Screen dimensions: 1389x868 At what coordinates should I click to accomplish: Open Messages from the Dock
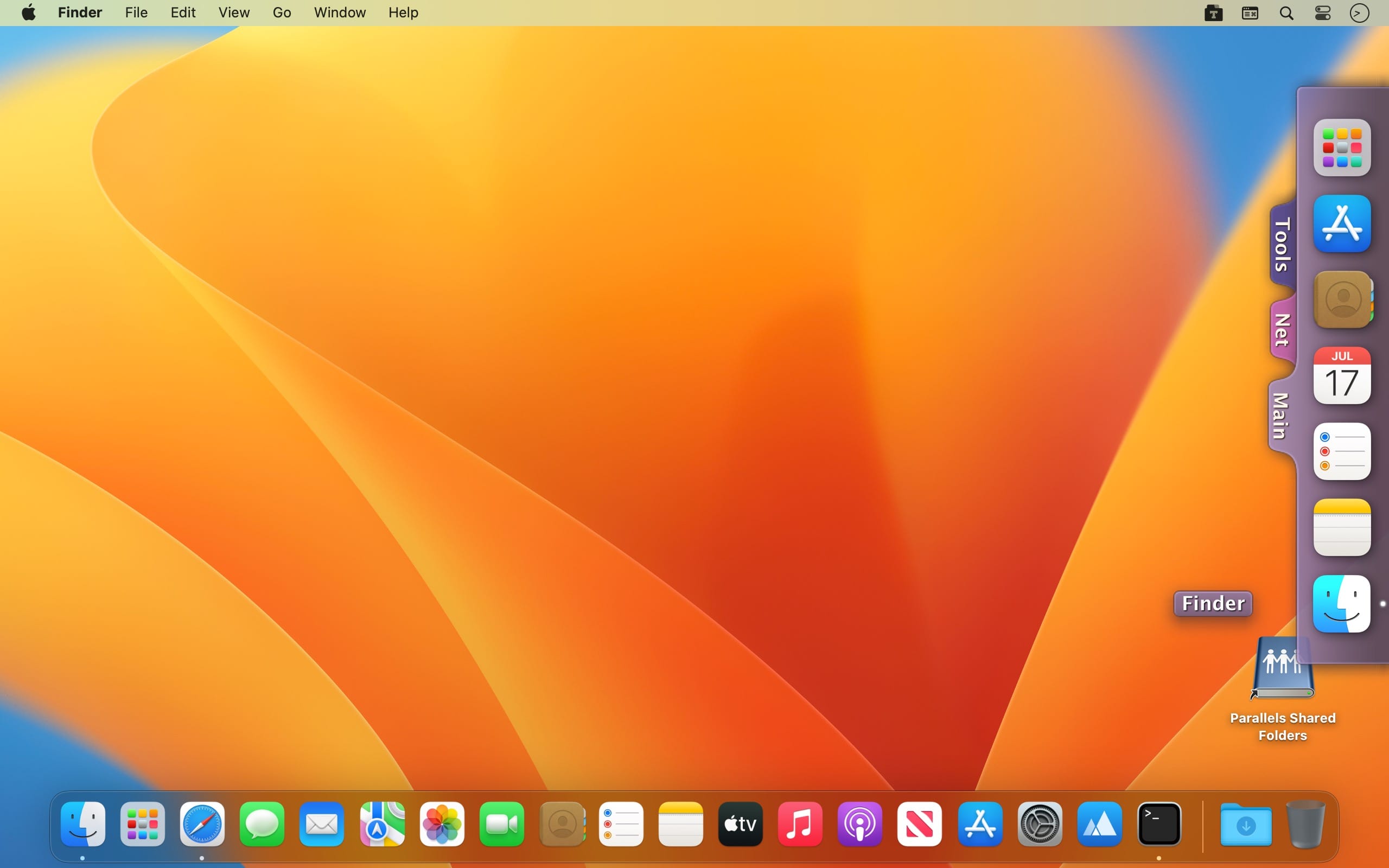(x=262, y=824)
